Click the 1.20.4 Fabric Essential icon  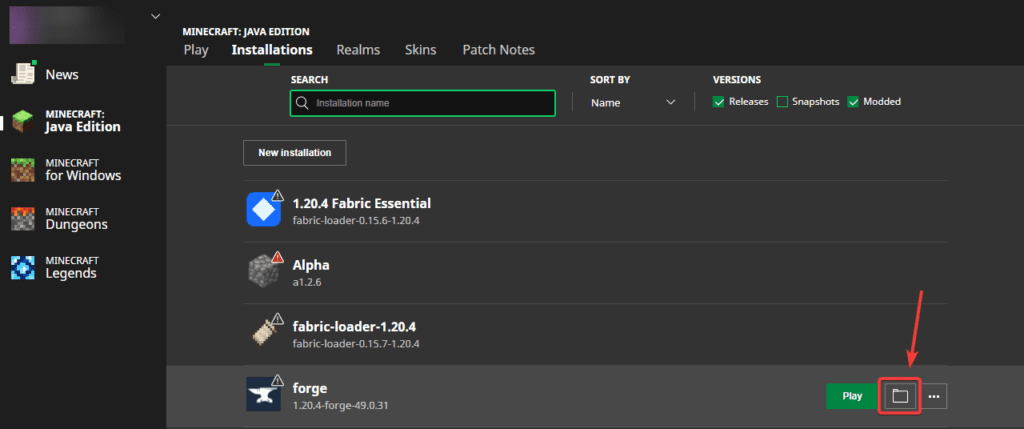point(264,210)
